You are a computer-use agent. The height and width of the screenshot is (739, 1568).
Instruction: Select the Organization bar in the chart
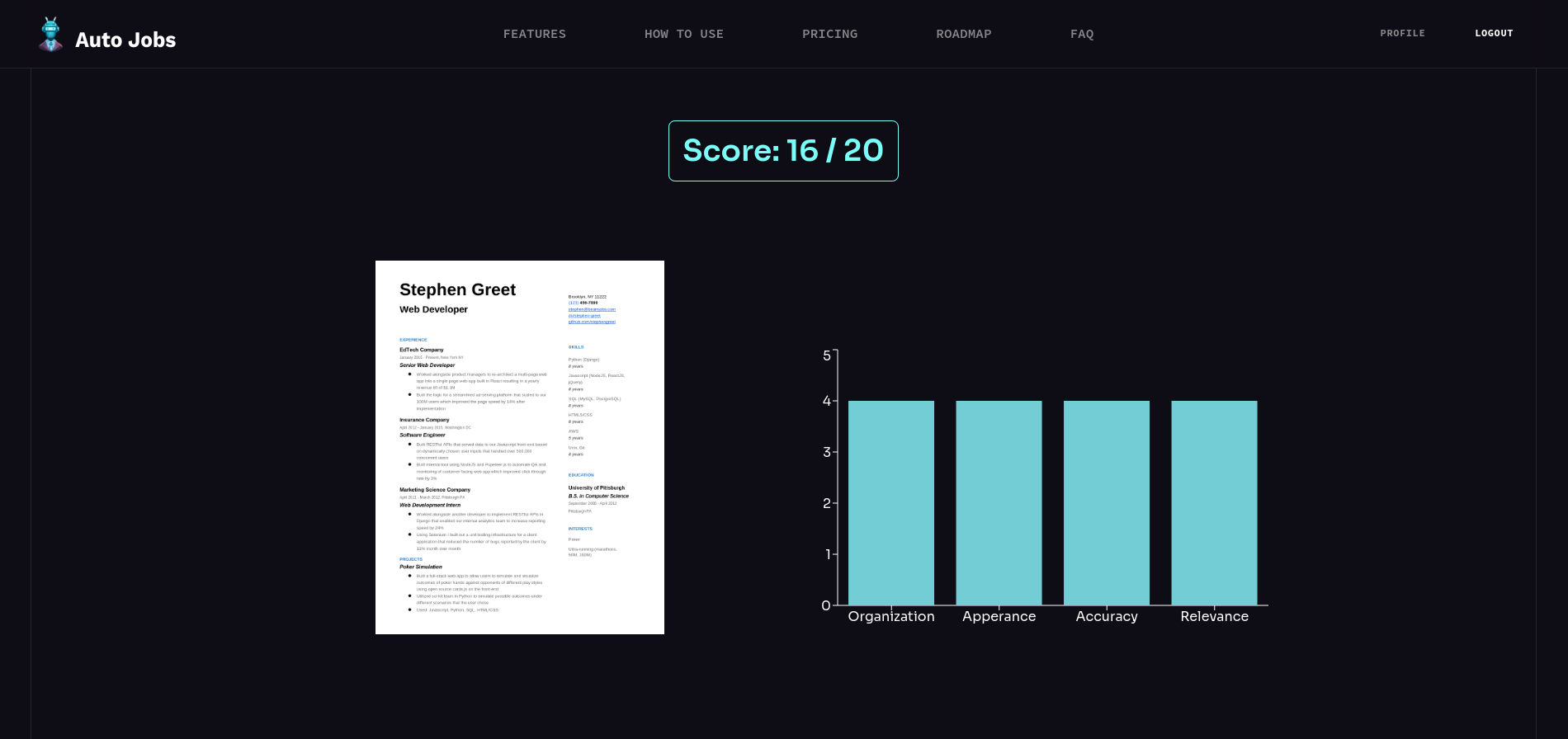891,503
